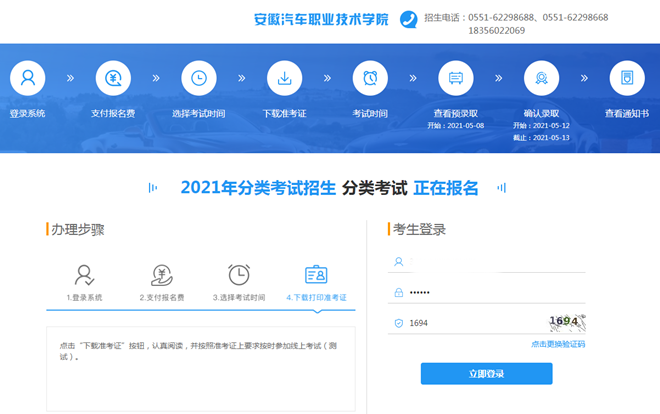Click the 登录系统 user icon in banner
The image size is (660, 414).
point(28,78)
